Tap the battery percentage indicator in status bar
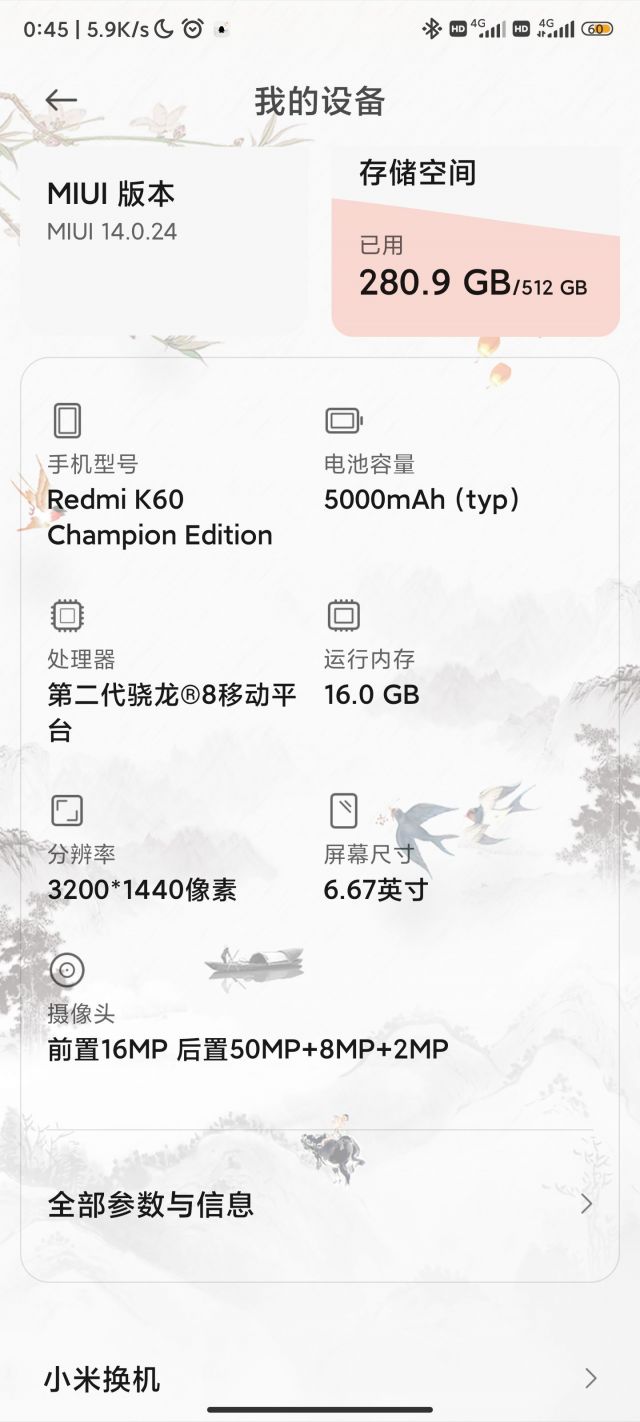This screenshot has height=1422, width=640. tap(599, 30)
